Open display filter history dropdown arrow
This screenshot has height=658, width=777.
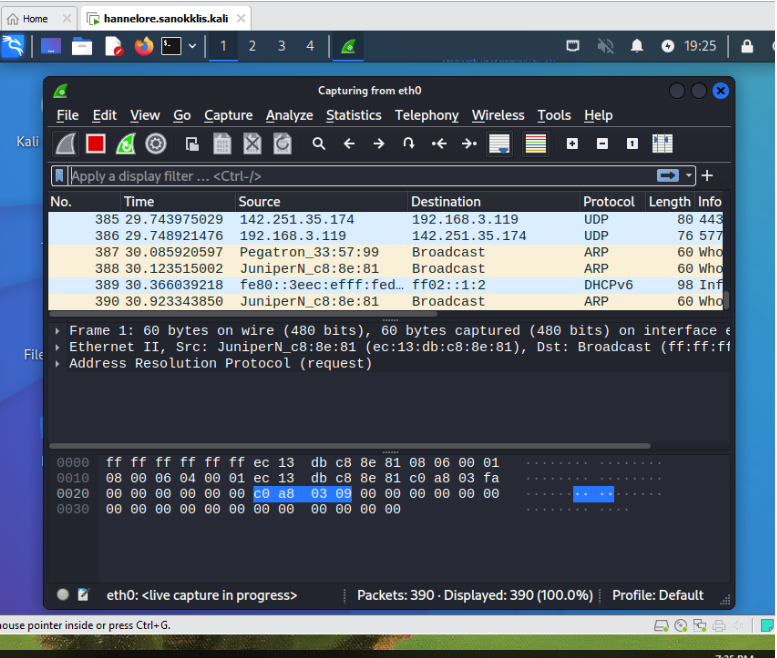688,175
